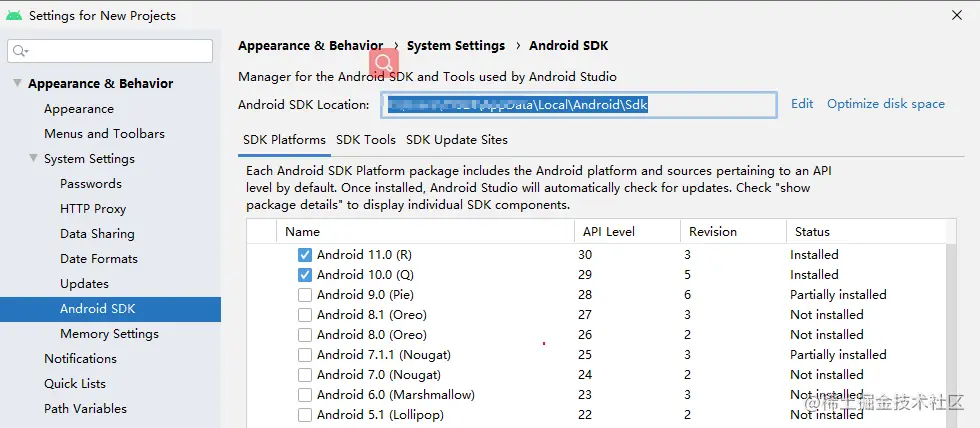Click API level 25 cell for Nougat
980x428 pixels.
585,355
